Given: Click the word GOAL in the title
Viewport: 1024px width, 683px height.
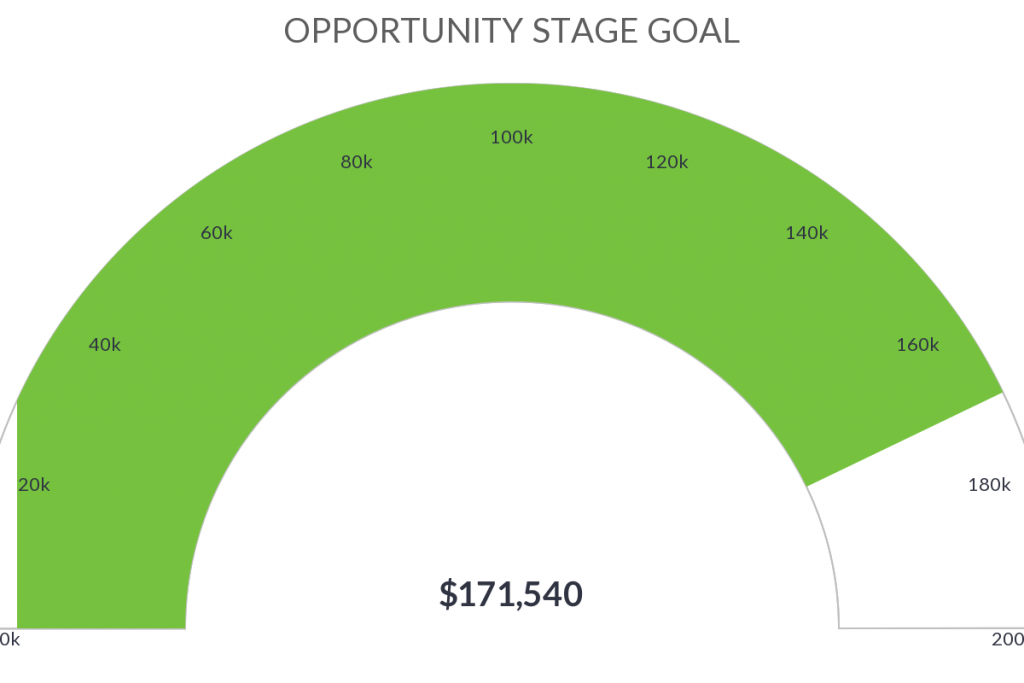Looking at the screenshot, I should point(693,31).
